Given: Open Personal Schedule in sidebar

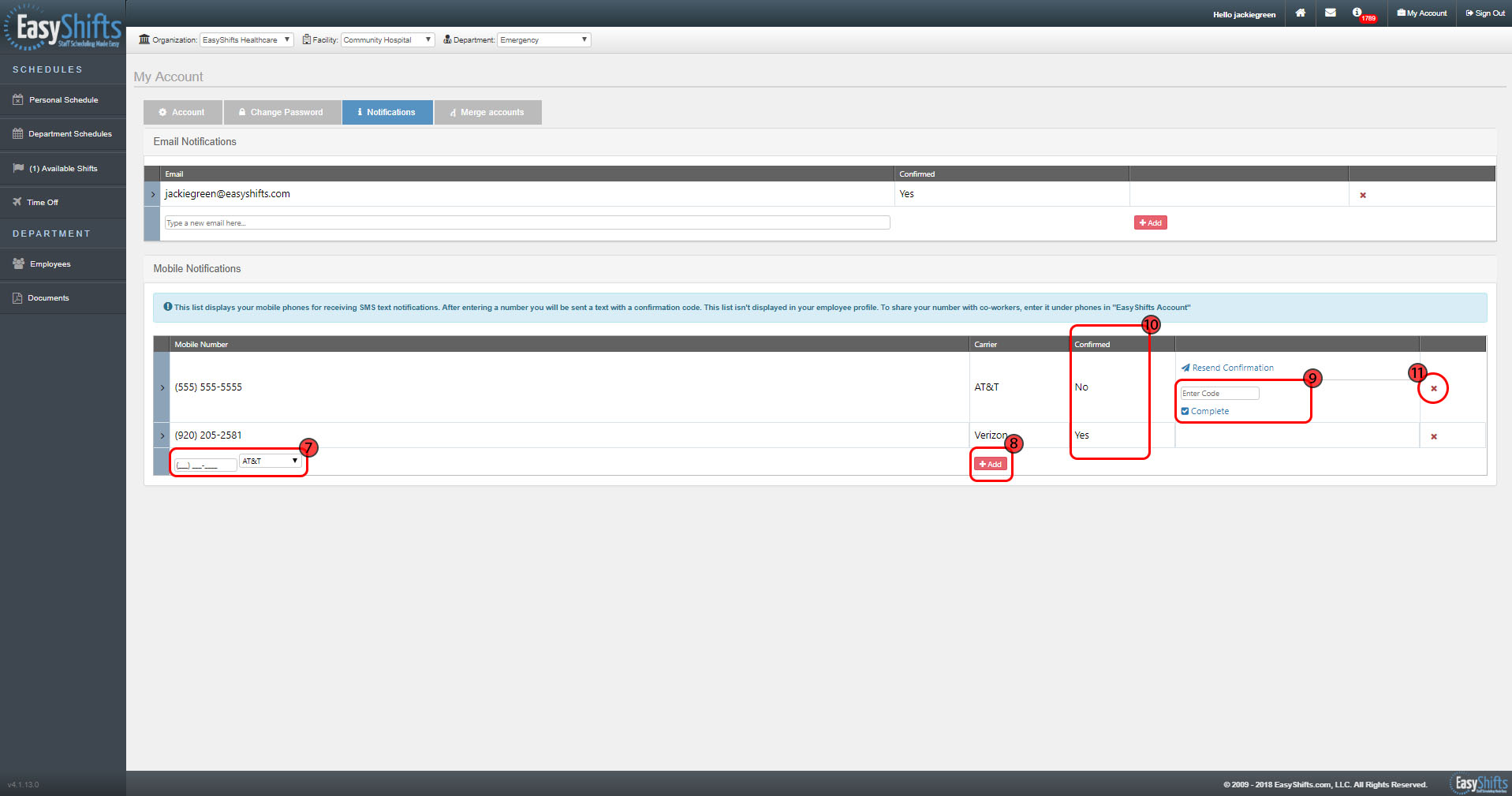Looking at the screenshot, I should (63, 100).
